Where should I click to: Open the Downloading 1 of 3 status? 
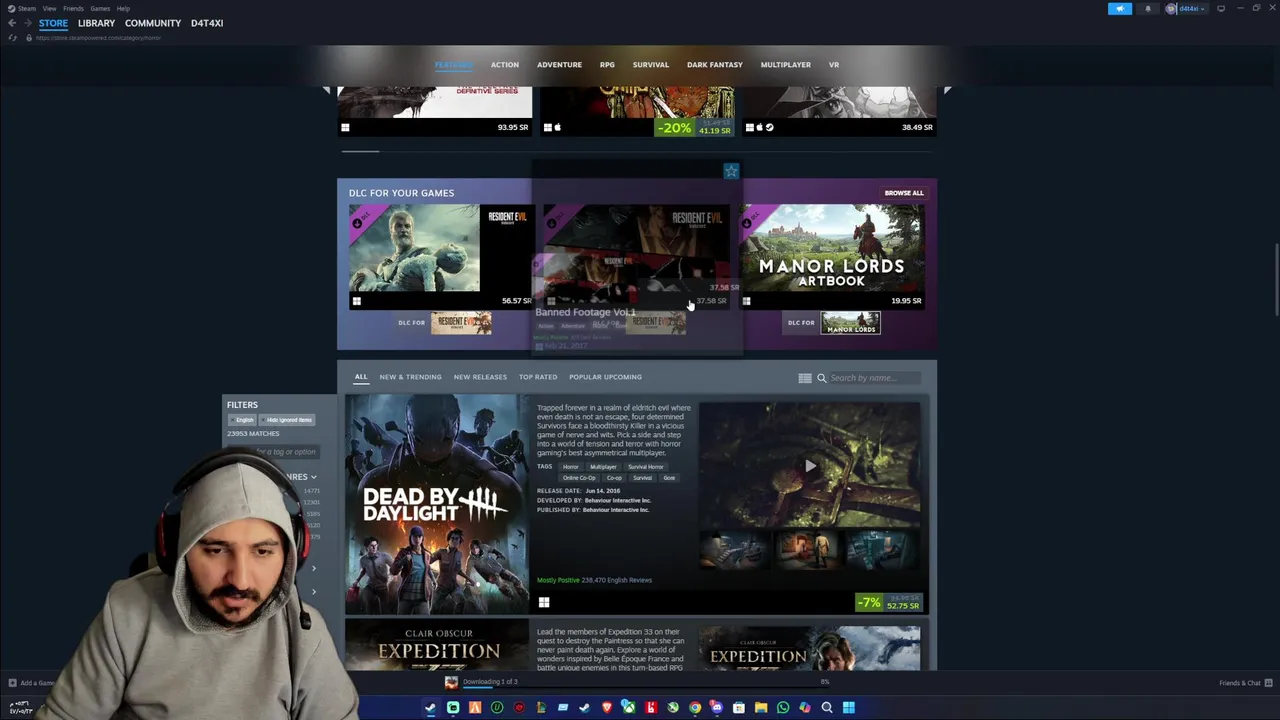coord(490,682)
